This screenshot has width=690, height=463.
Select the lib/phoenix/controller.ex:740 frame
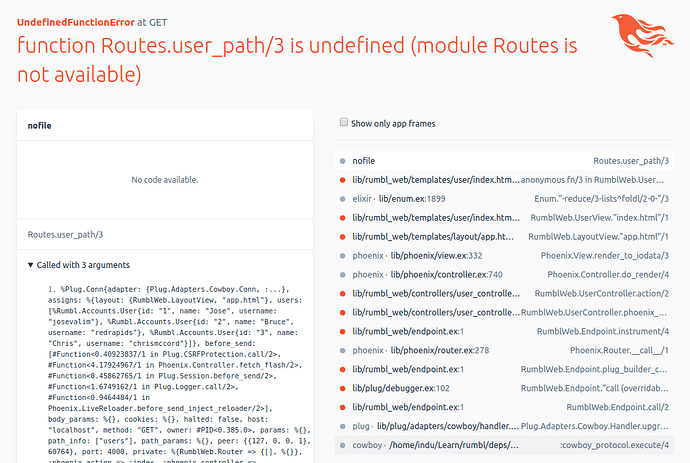[504, 274]
